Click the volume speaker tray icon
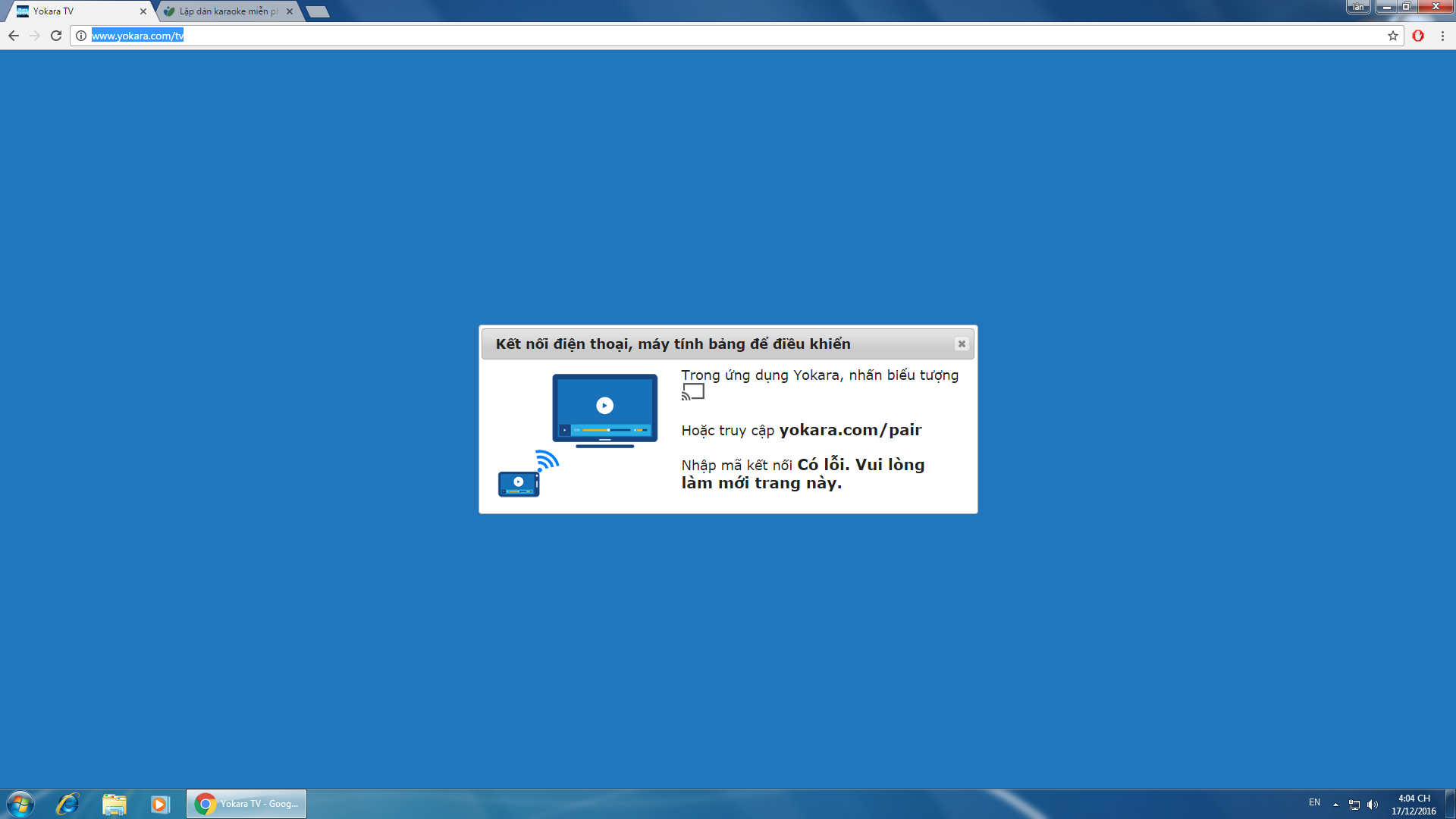Viewport: 1456px width, 819px height. (x=1373, y=805)
